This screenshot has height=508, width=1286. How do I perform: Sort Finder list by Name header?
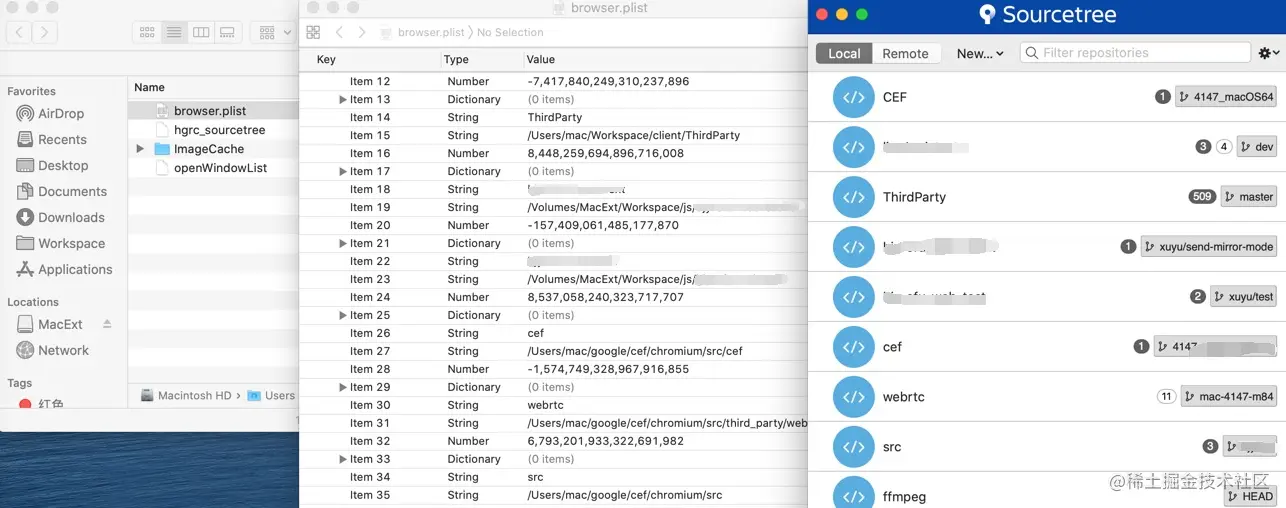(150, 88)
